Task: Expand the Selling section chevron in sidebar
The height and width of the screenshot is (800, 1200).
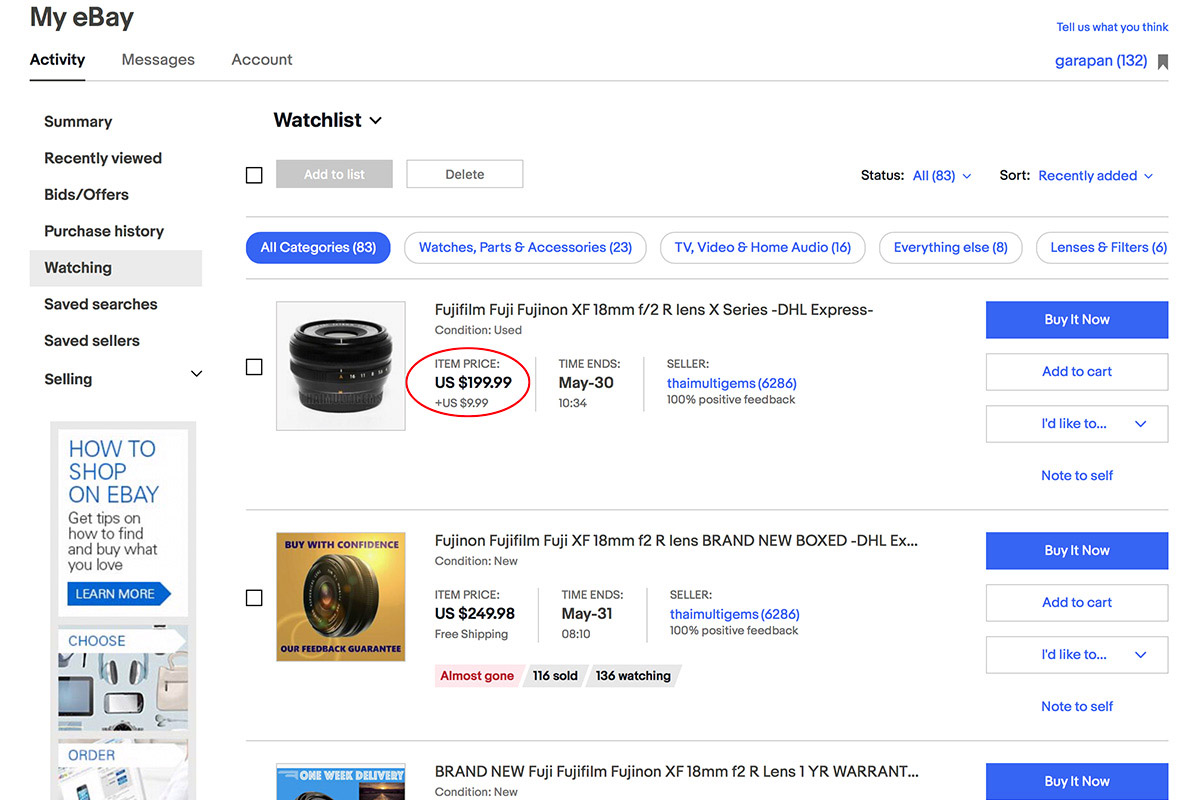Action: (196, 374)
